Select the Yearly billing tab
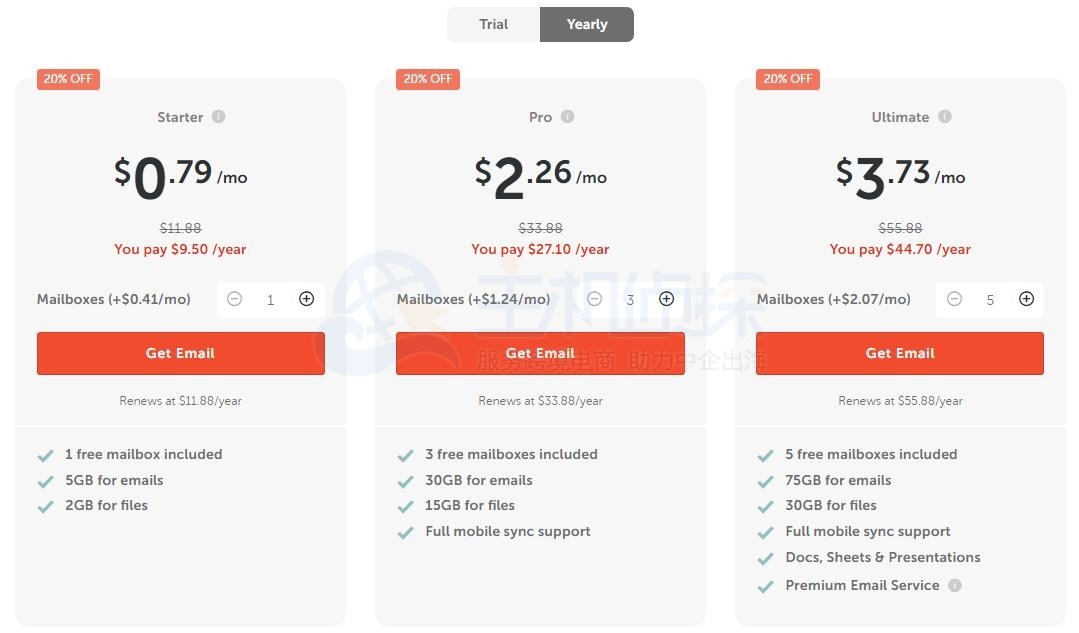 tap(587, 24)
